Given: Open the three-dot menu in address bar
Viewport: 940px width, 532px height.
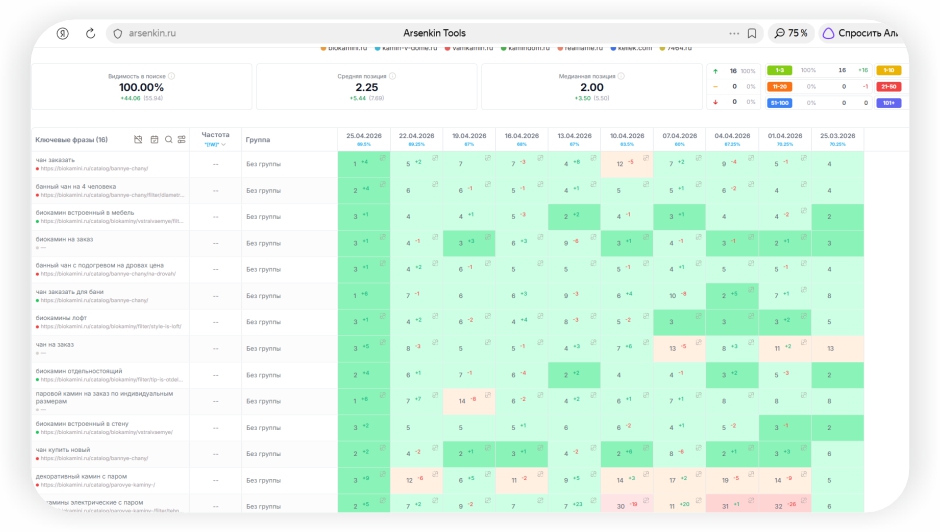Looking at the screenshot, I should 734,34.
